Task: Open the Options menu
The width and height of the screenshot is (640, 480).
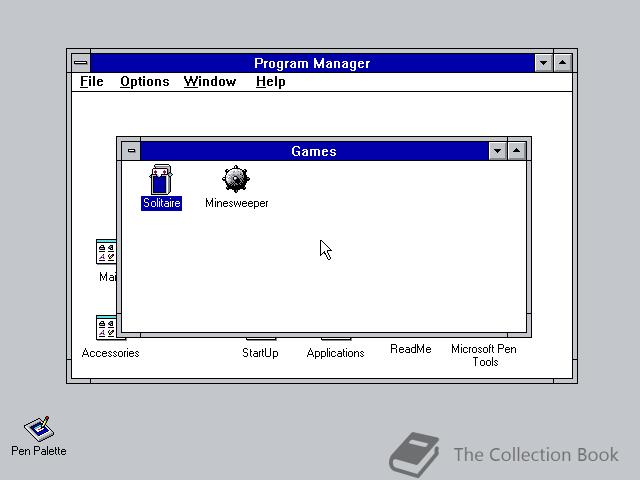Action: [x=144, y=82]
